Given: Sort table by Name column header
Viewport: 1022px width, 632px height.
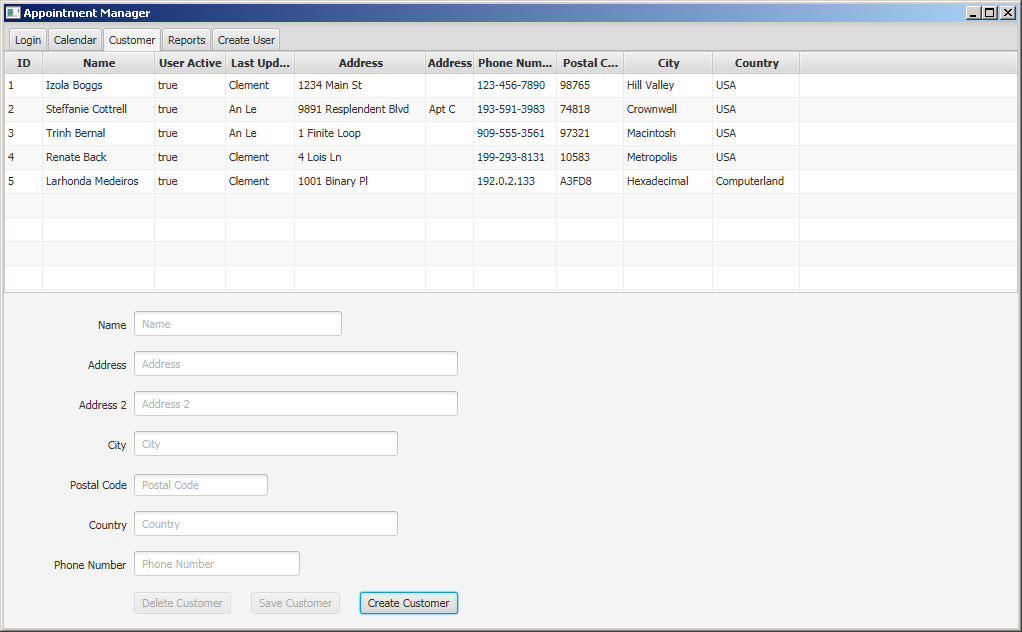Looking at the screenshot, I should pyautogui.click(x=99, y=63).
